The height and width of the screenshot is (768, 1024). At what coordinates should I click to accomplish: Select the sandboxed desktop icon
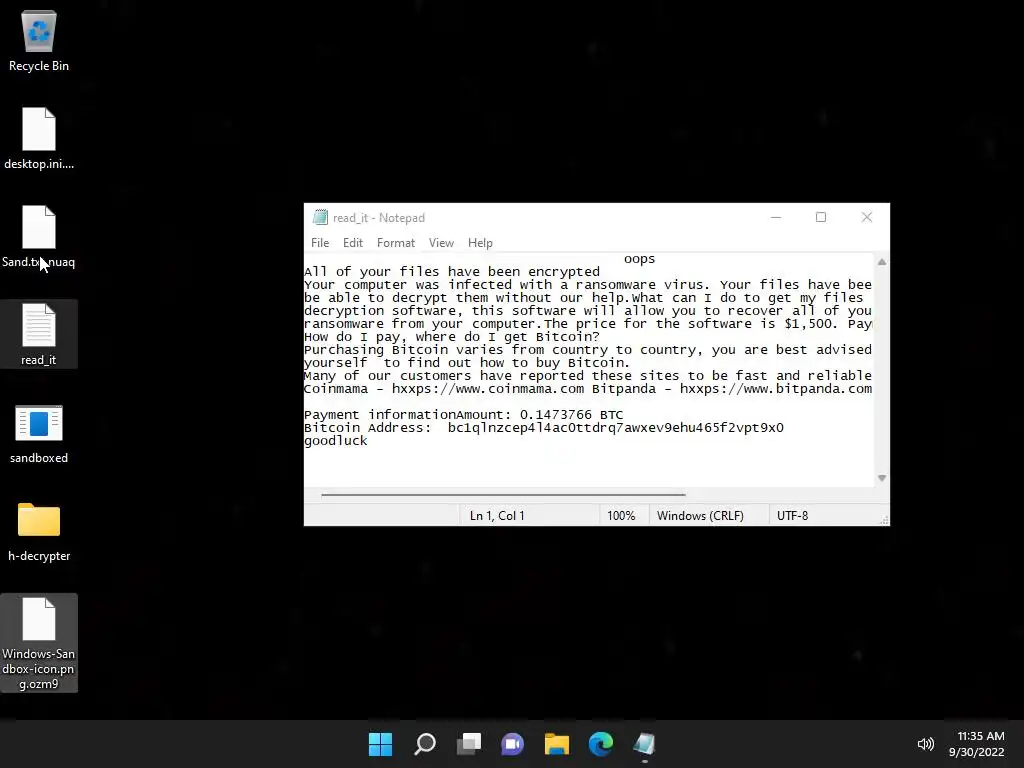tap(39, 434)
